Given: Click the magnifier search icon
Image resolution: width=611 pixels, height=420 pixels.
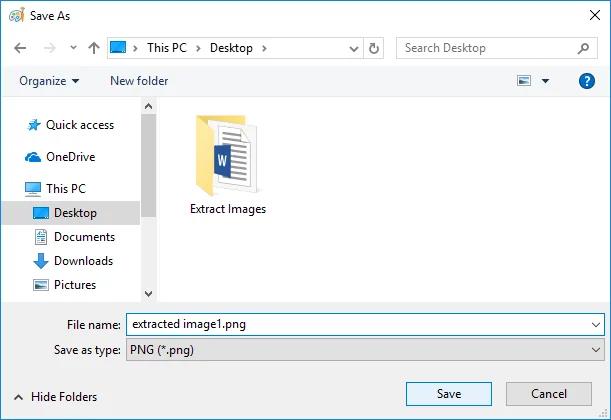Looking at the screenshot, I should (x=583, y=48).
